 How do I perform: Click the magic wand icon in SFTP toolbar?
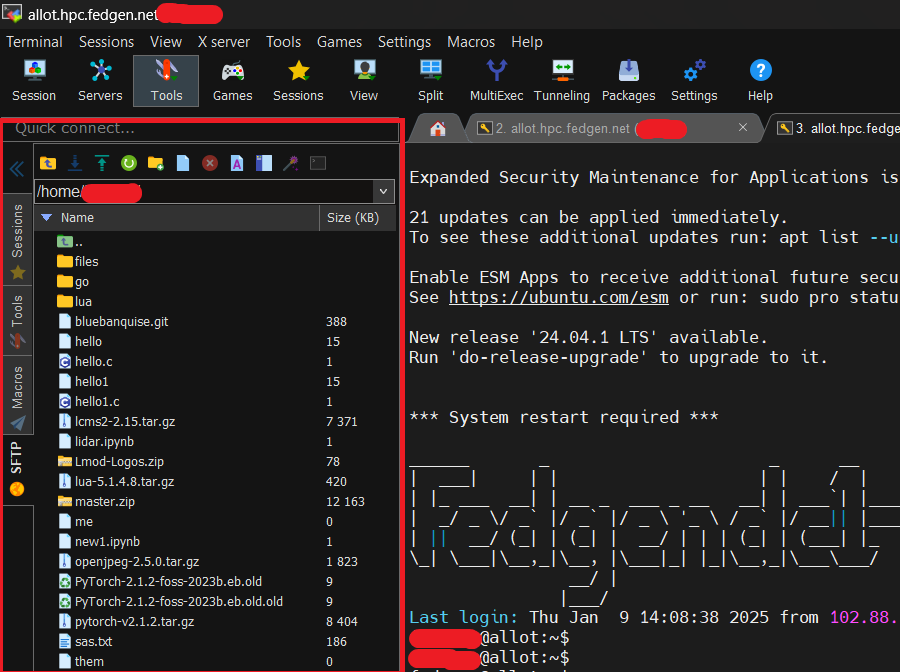pos(290,163)
